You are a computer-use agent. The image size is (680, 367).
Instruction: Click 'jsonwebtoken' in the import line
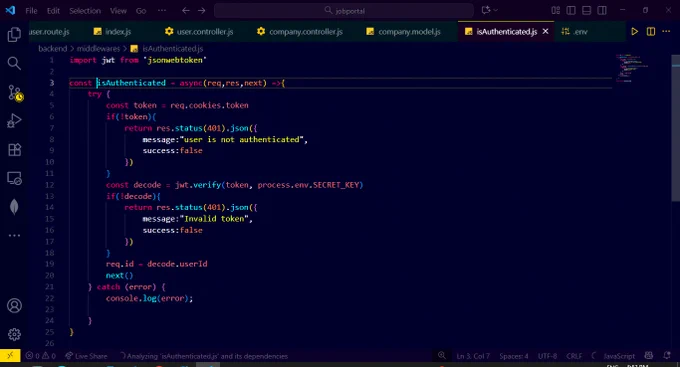[175, 60]
